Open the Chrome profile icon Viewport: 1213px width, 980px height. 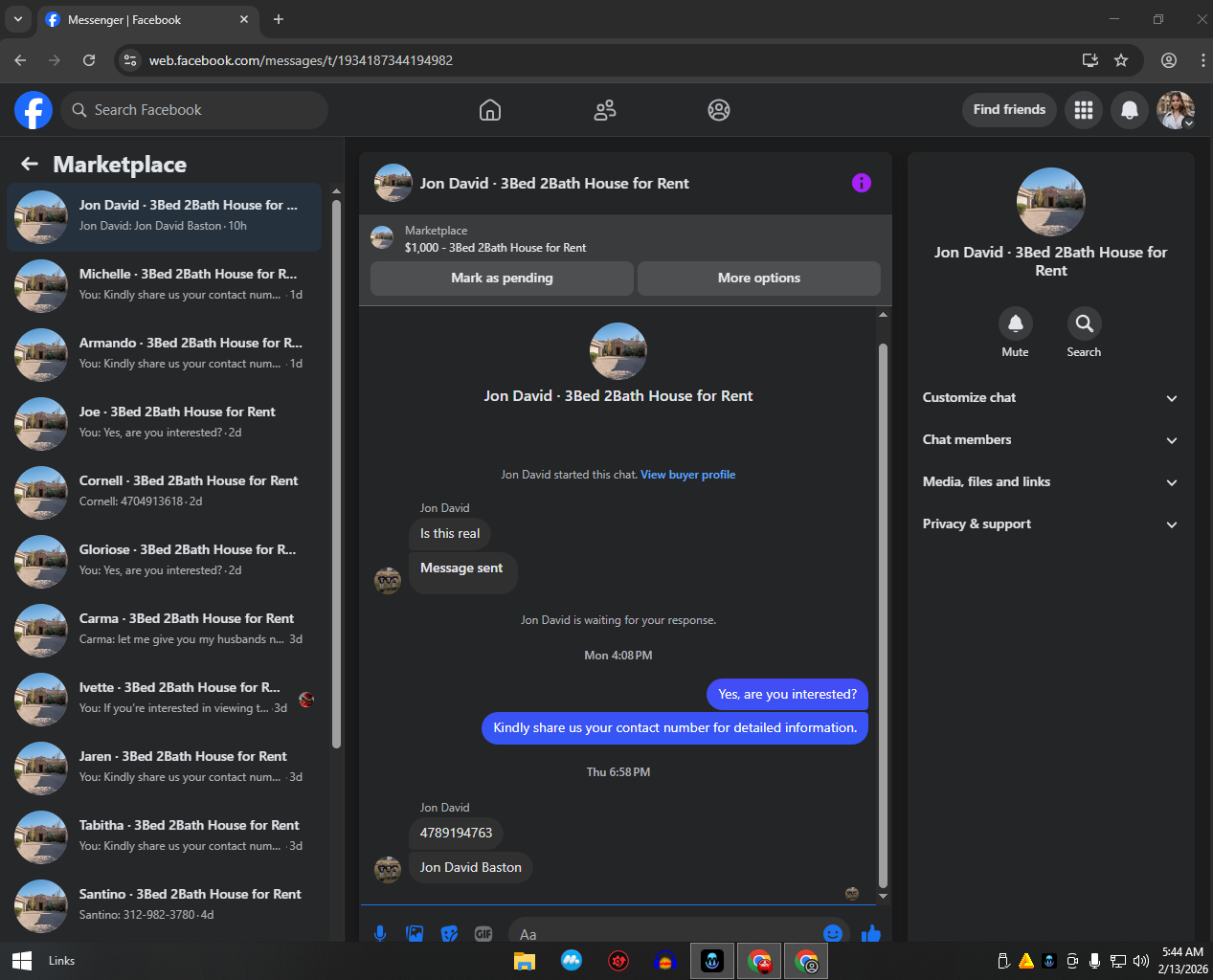coord(1169,60)
